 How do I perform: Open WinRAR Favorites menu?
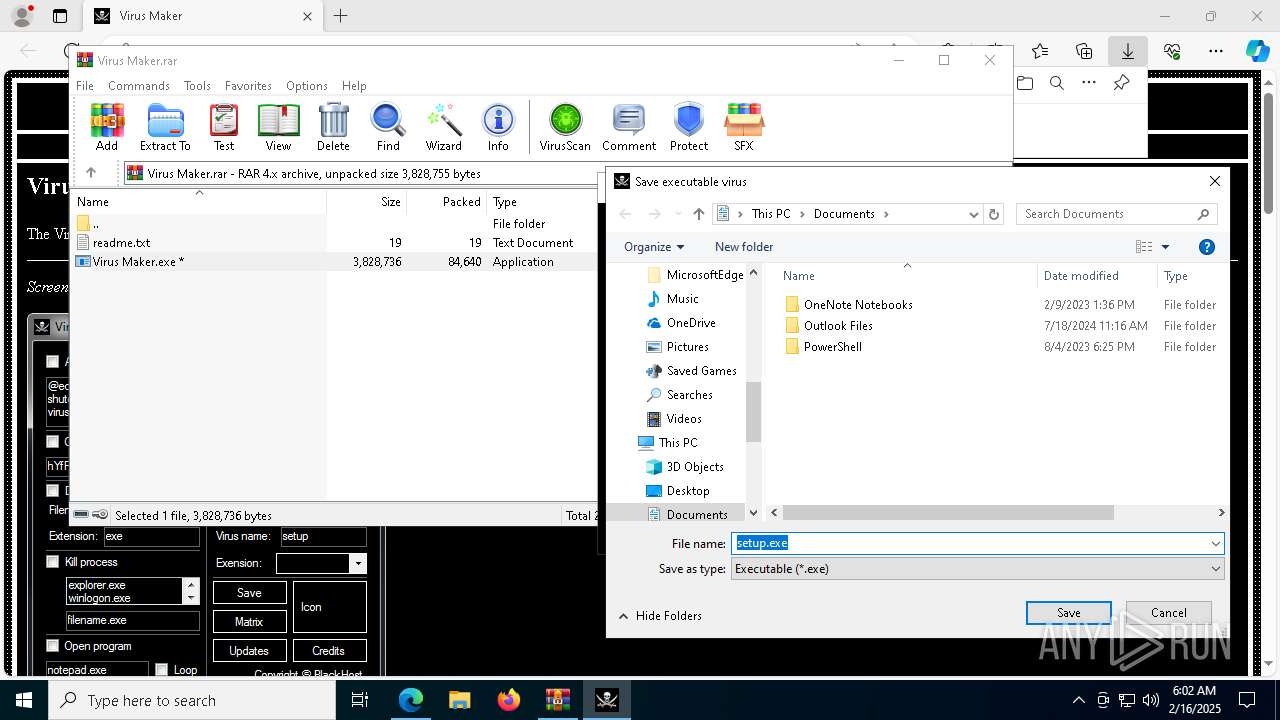(x=248, y=86)
